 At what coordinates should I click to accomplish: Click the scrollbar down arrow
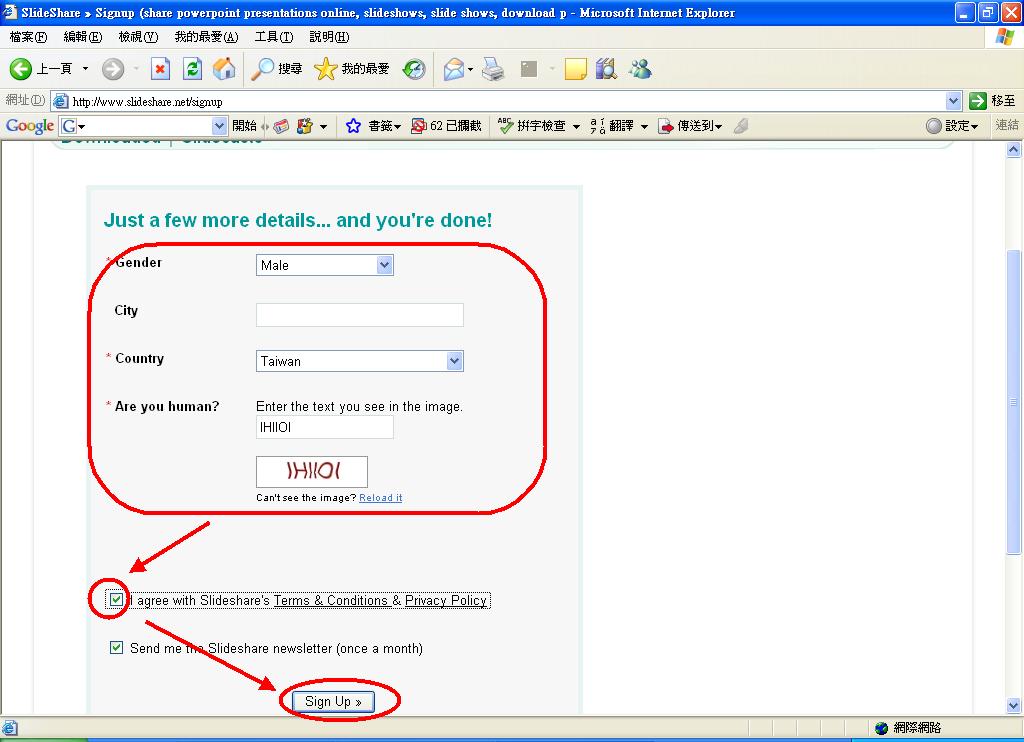[1013, 705]
